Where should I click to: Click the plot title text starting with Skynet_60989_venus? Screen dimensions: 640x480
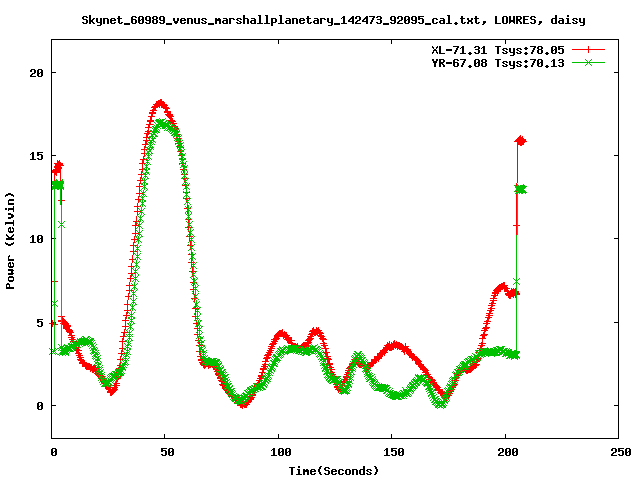point(333,20)
